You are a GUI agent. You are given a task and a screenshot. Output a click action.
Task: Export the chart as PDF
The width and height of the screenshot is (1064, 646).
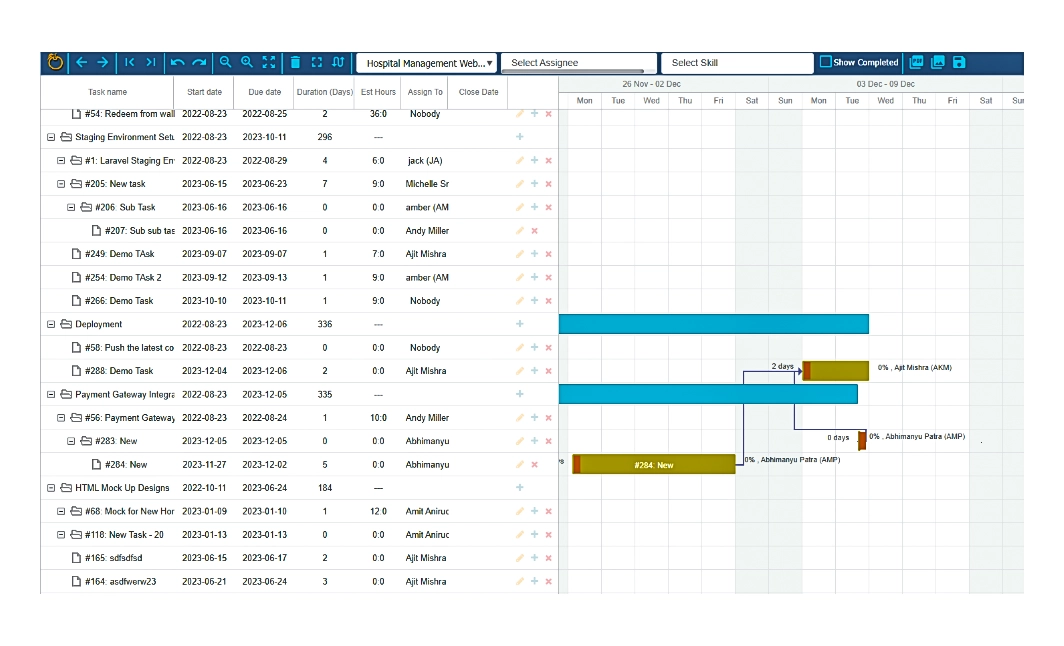916,62
